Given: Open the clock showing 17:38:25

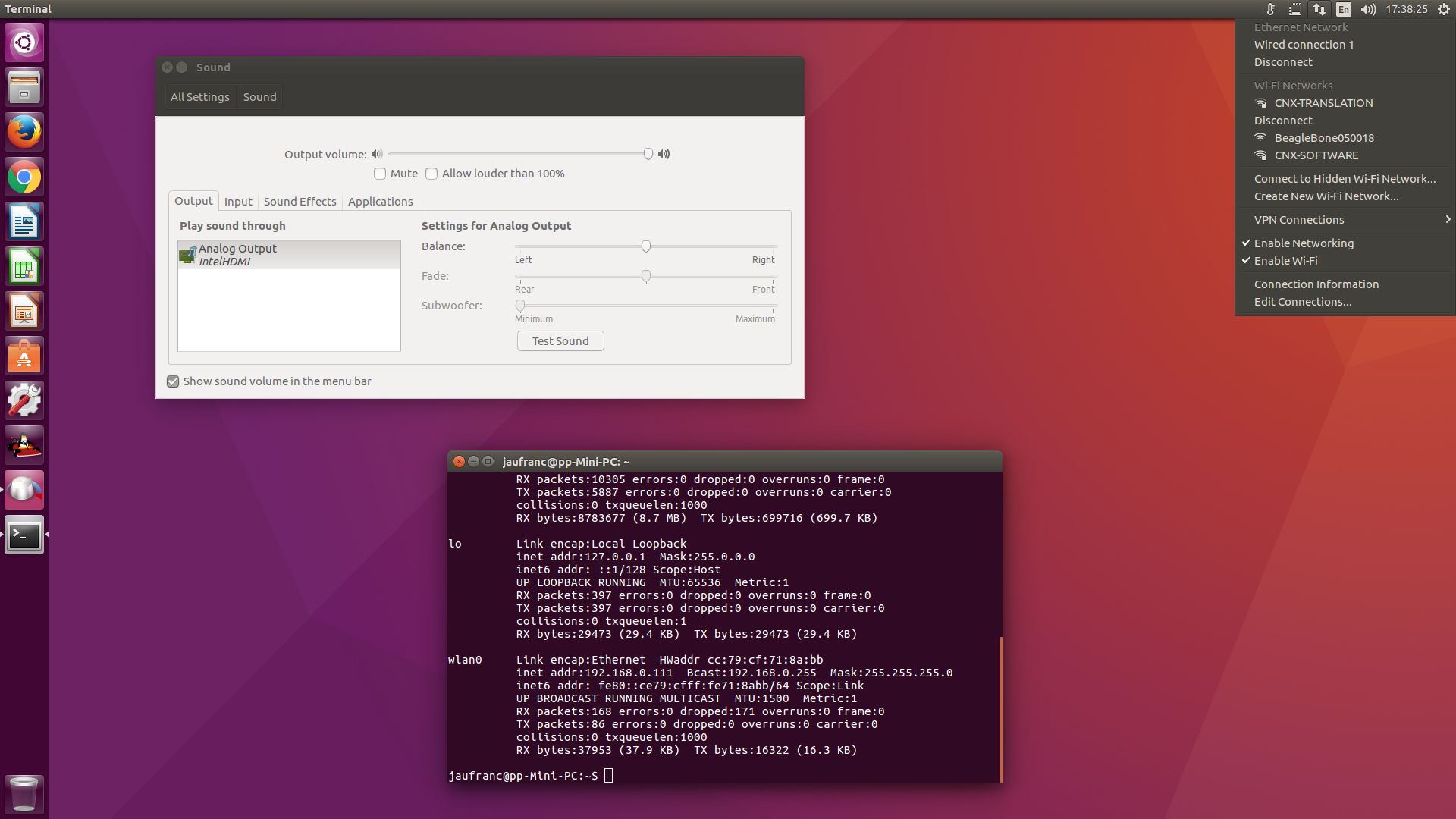Looking at the screenshot, I should (x=1407, y=9).
